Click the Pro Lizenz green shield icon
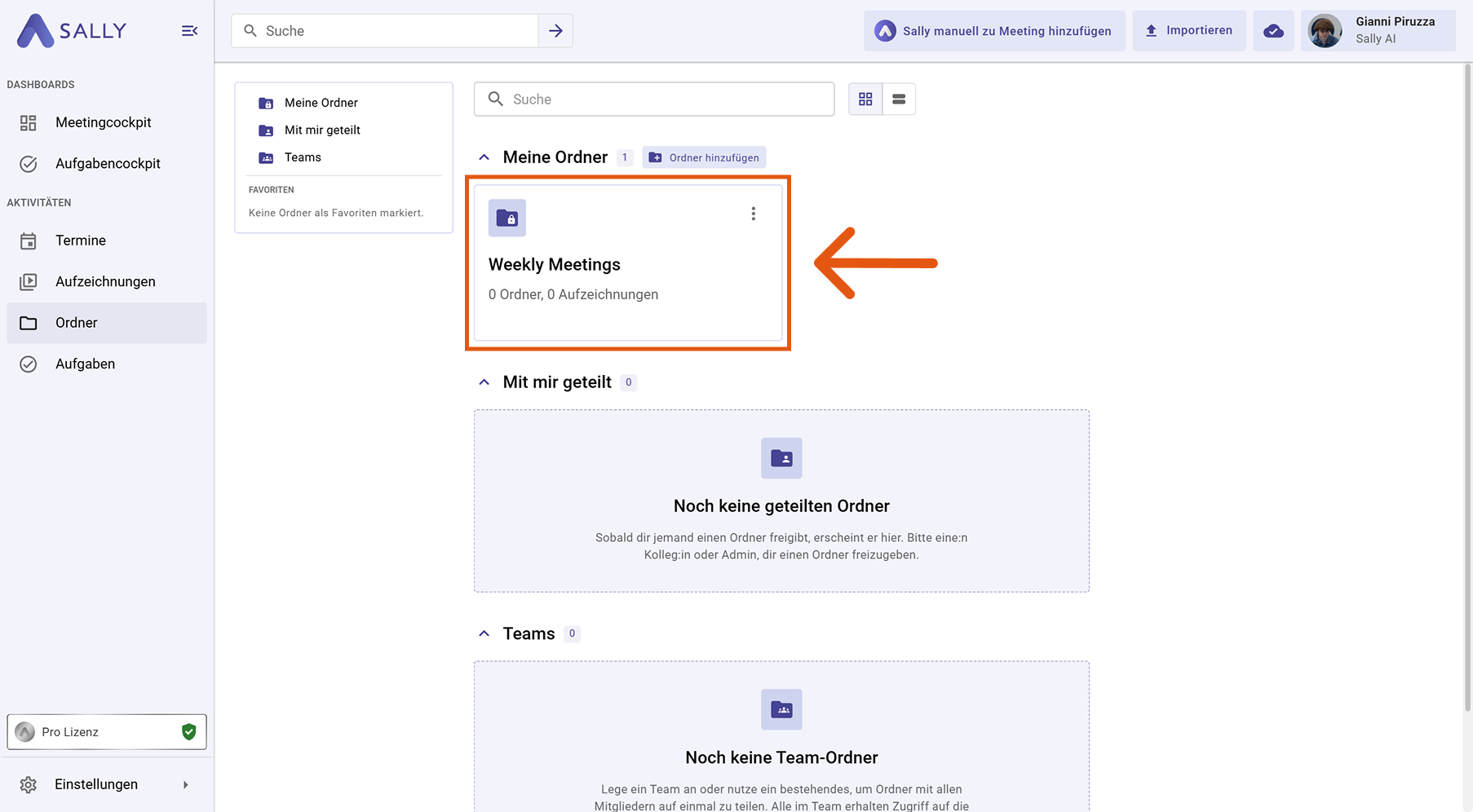 point(189,732)
